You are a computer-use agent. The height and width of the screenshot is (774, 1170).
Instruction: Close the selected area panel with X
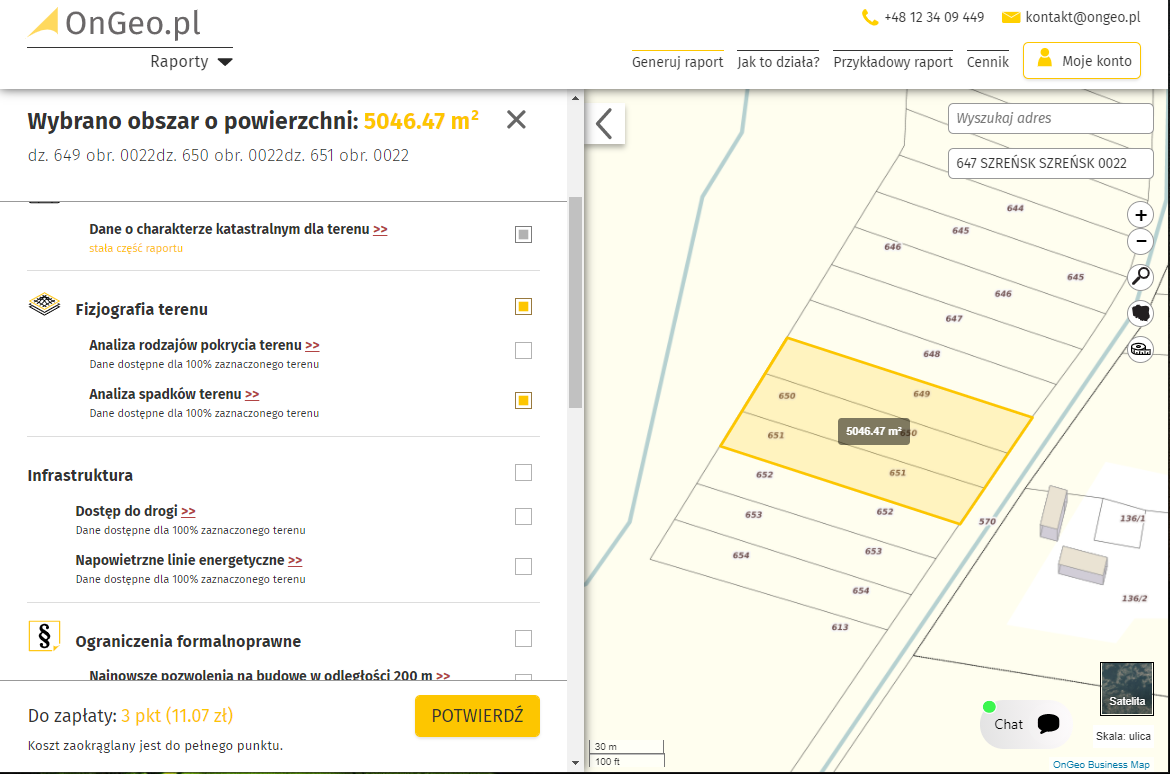click(x=516, y=121)
